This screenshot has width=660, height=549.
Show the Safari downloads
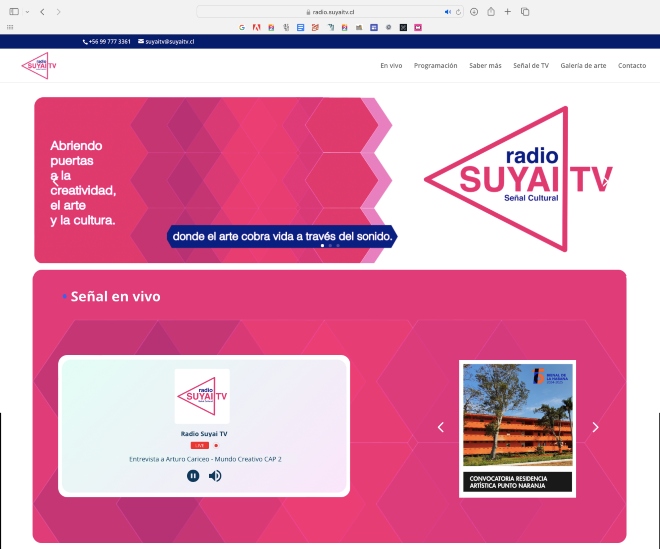point(474,12)
